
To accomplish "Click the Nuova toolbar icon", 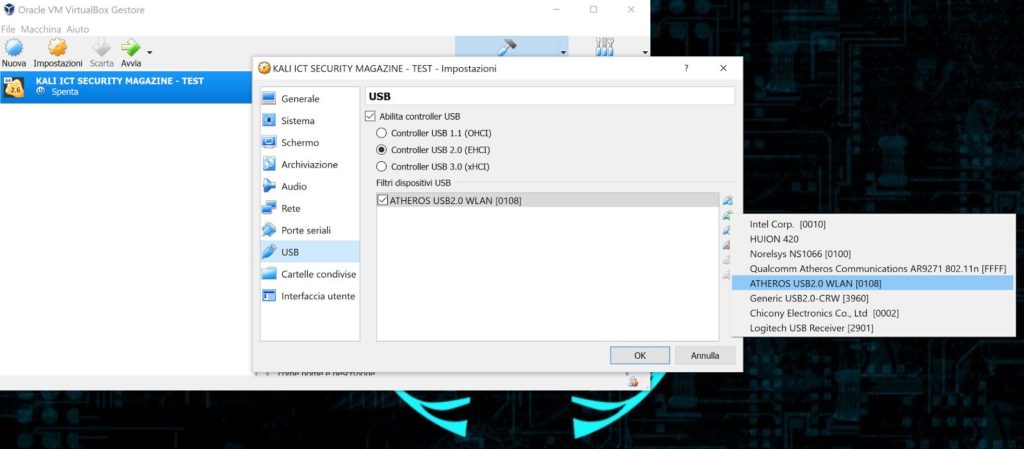I will coord(14,48).
